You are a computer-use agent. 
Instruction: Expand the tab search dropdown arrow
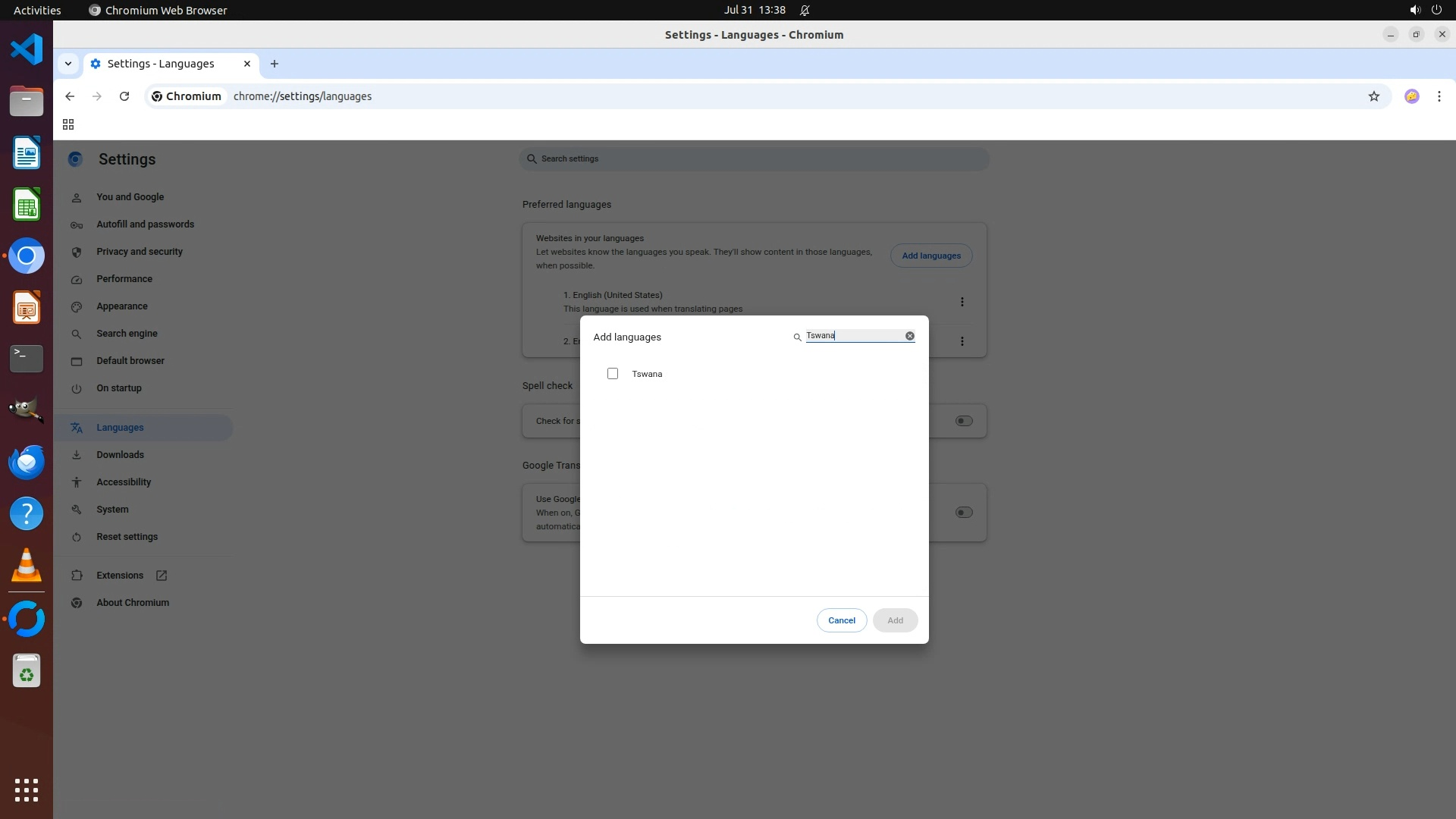pyautogui.click(x=68, y=64)
